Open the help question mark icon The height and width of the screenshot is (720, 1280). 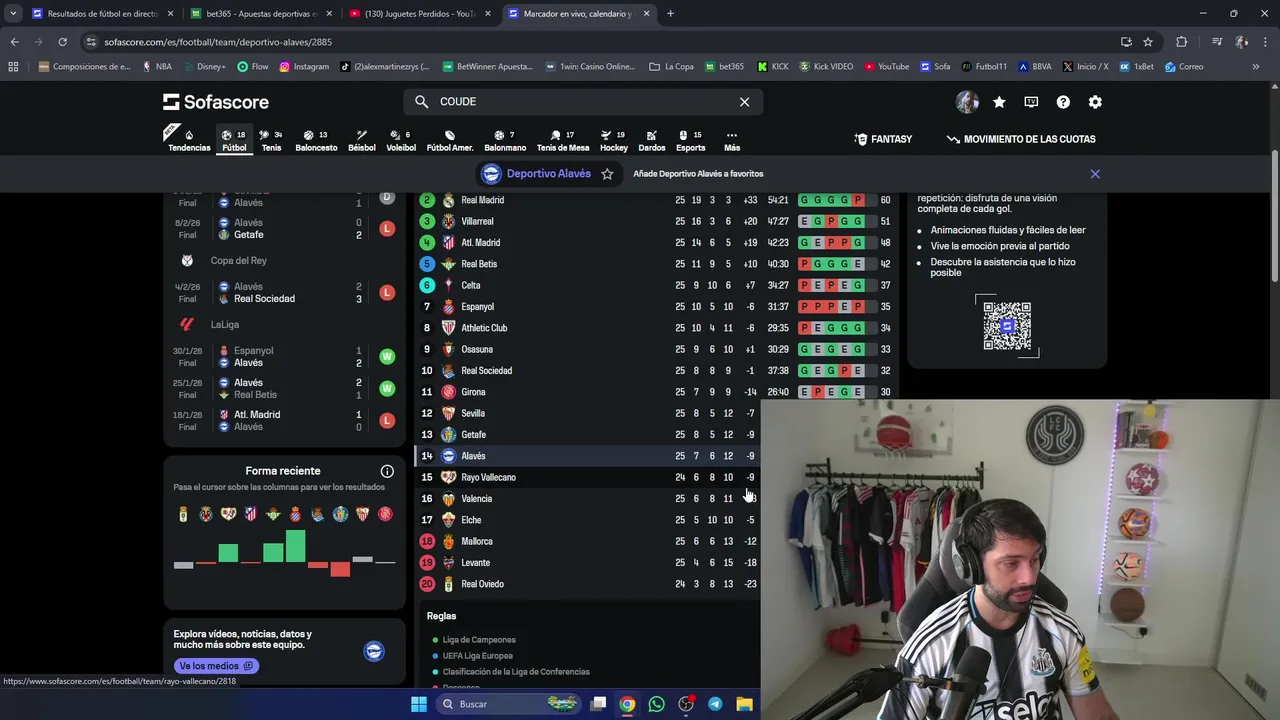(1063, 102)
